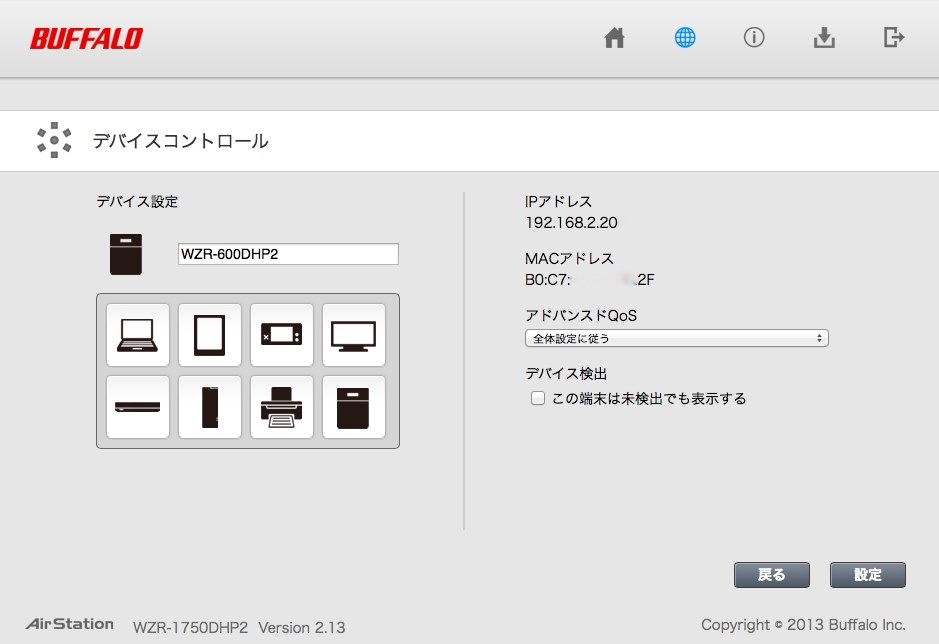
Task: Click the この端末は未検出でも表示する label
Action: [x=649, y=398]
